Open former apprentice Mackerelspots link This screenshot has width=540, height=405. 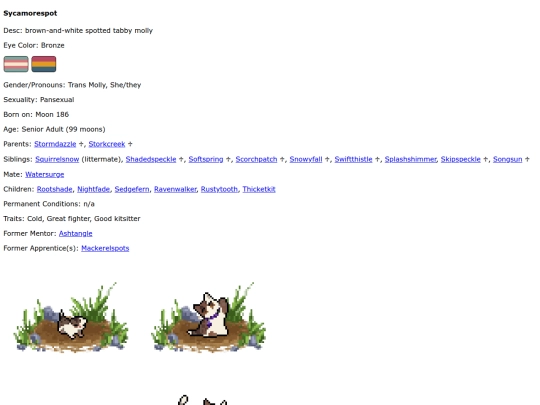[x=105, y=248]
